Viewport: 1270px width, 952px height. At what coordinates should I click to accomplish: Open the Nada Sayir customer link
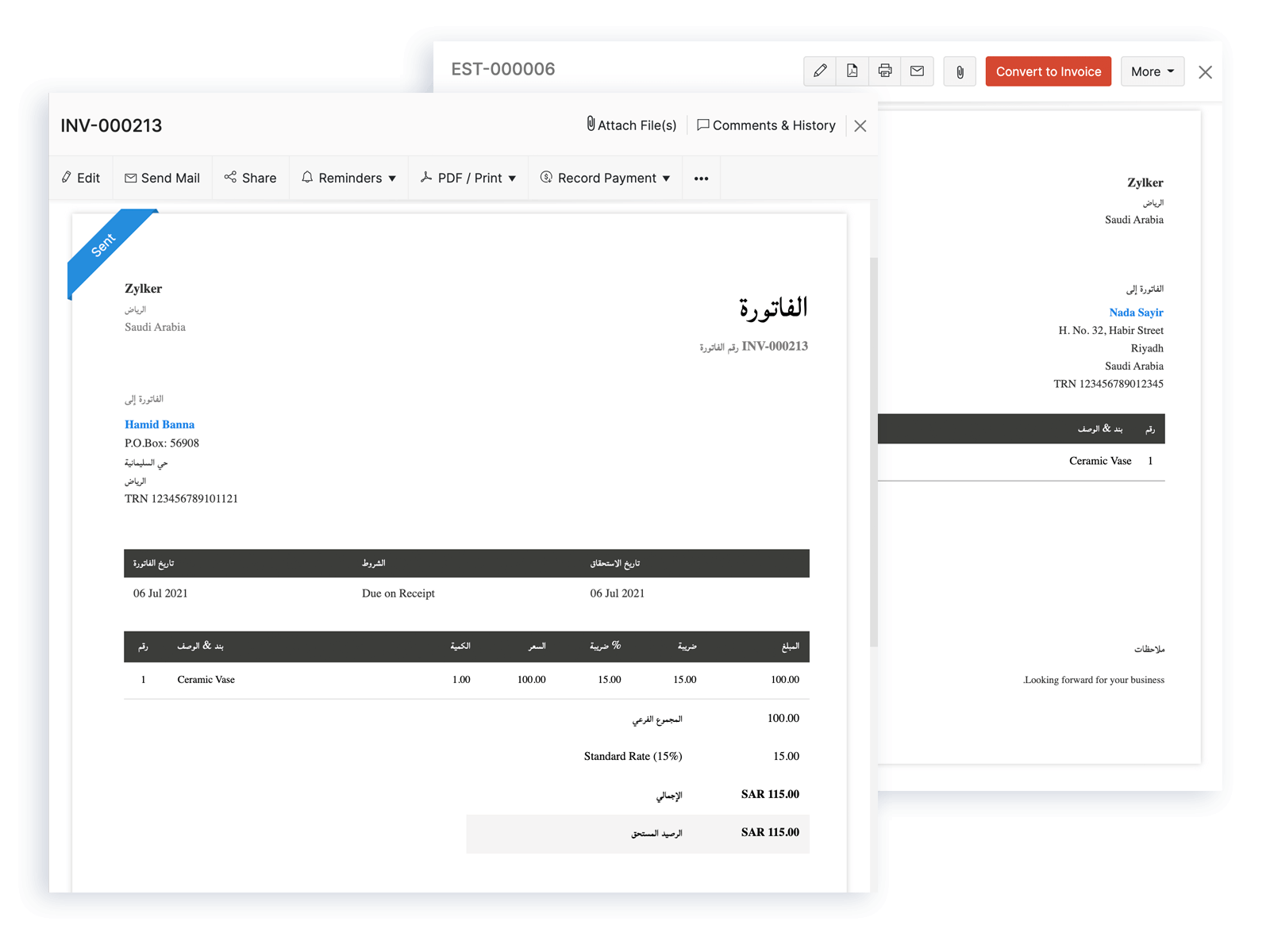click(x=1135, y=312)
